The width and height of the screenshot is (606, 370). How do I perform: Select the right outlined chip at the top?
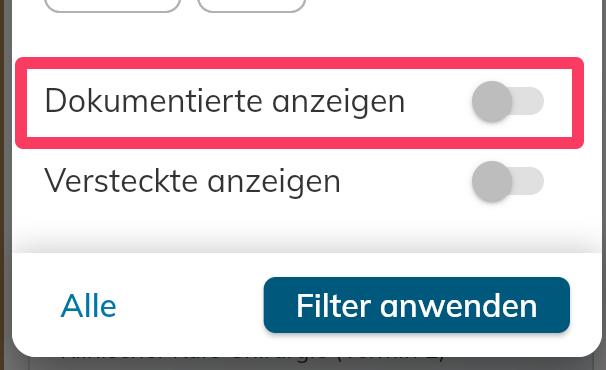tap(251, 6)
